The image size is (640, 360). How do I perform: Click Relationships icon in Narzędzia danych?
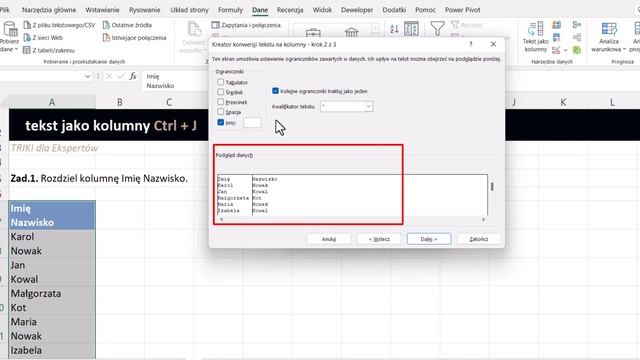[x=577, y=38]
